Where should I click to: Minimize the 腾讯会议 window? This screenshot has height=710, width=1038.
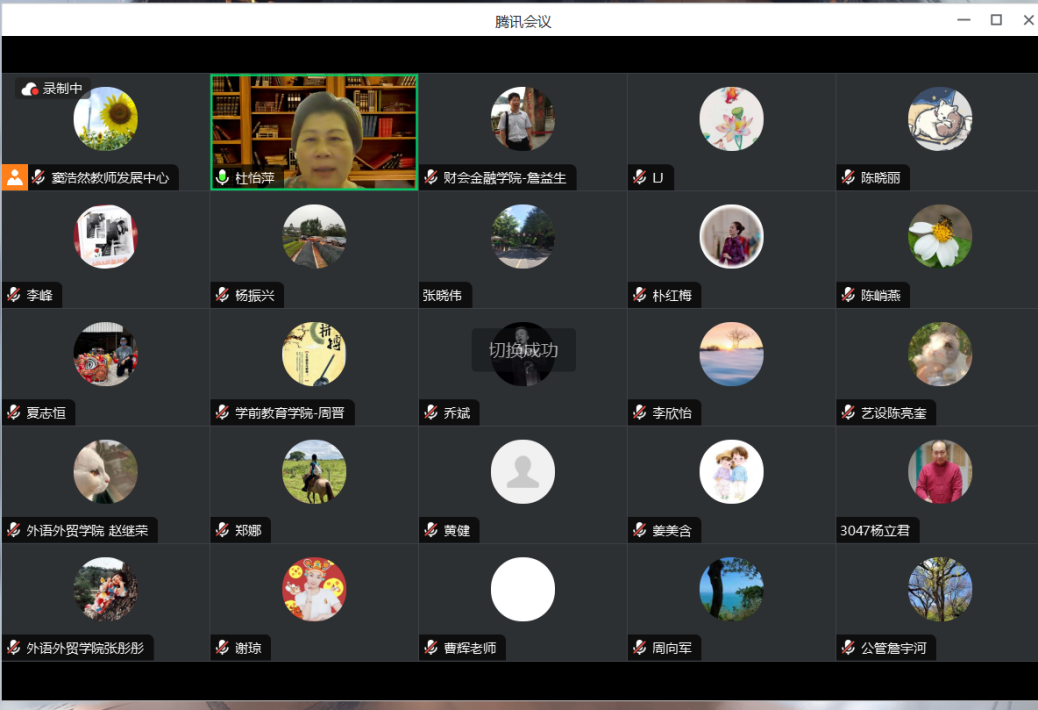pyautogui.click(x=964, y=20)
